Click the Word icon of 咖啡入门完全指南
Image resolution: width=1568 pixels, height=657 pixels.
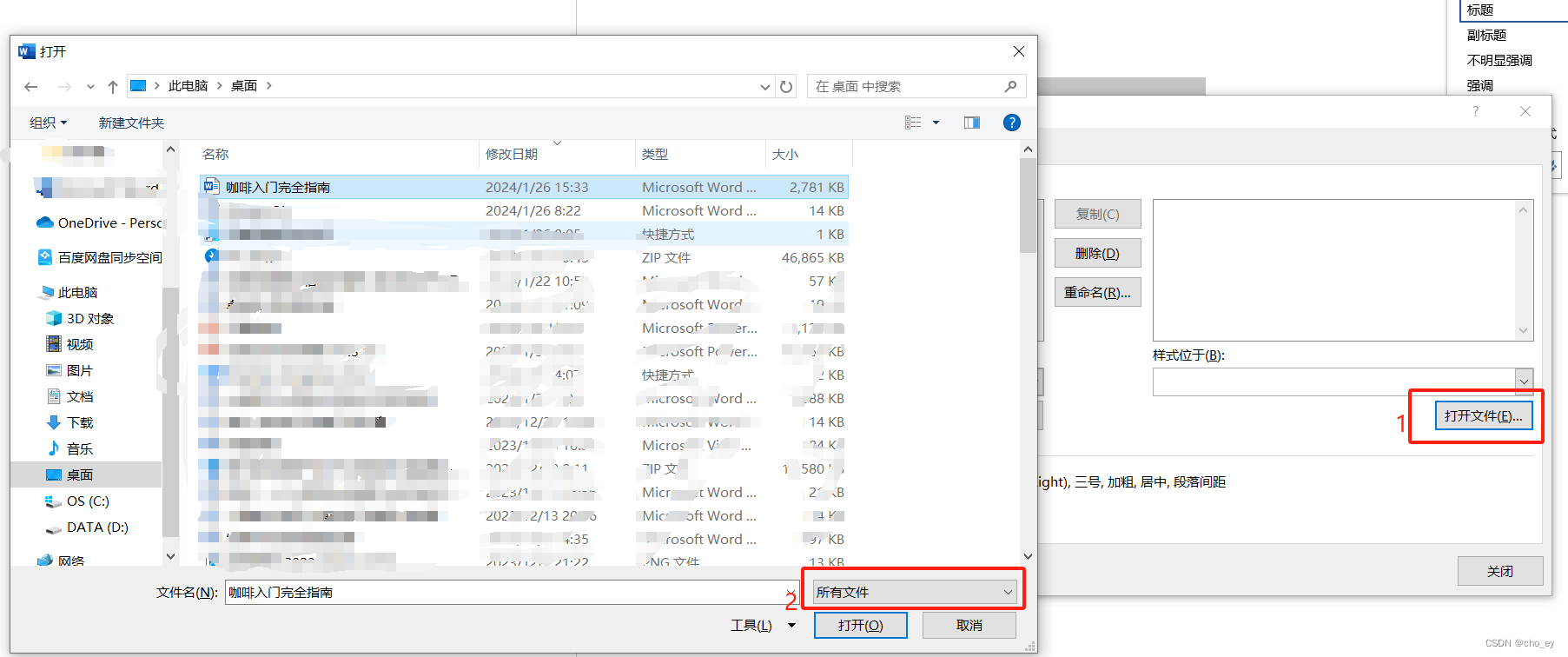tap(211, 186)
